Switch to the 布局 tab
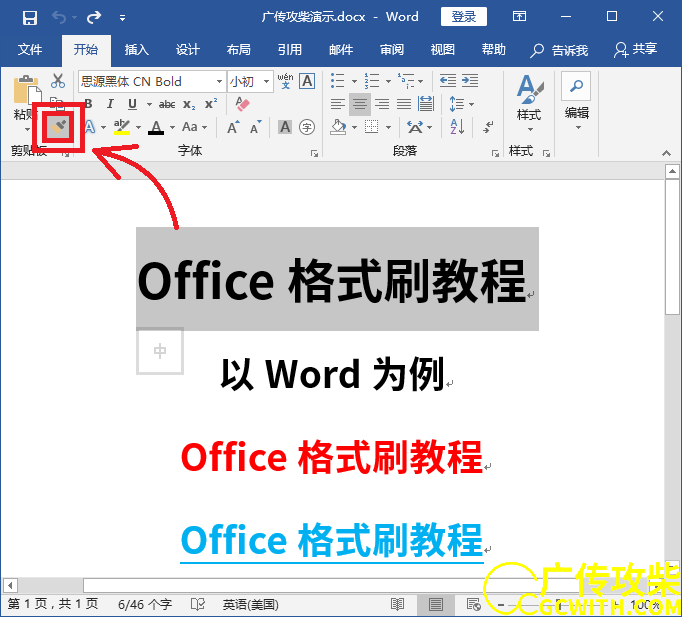 point(238,50)
